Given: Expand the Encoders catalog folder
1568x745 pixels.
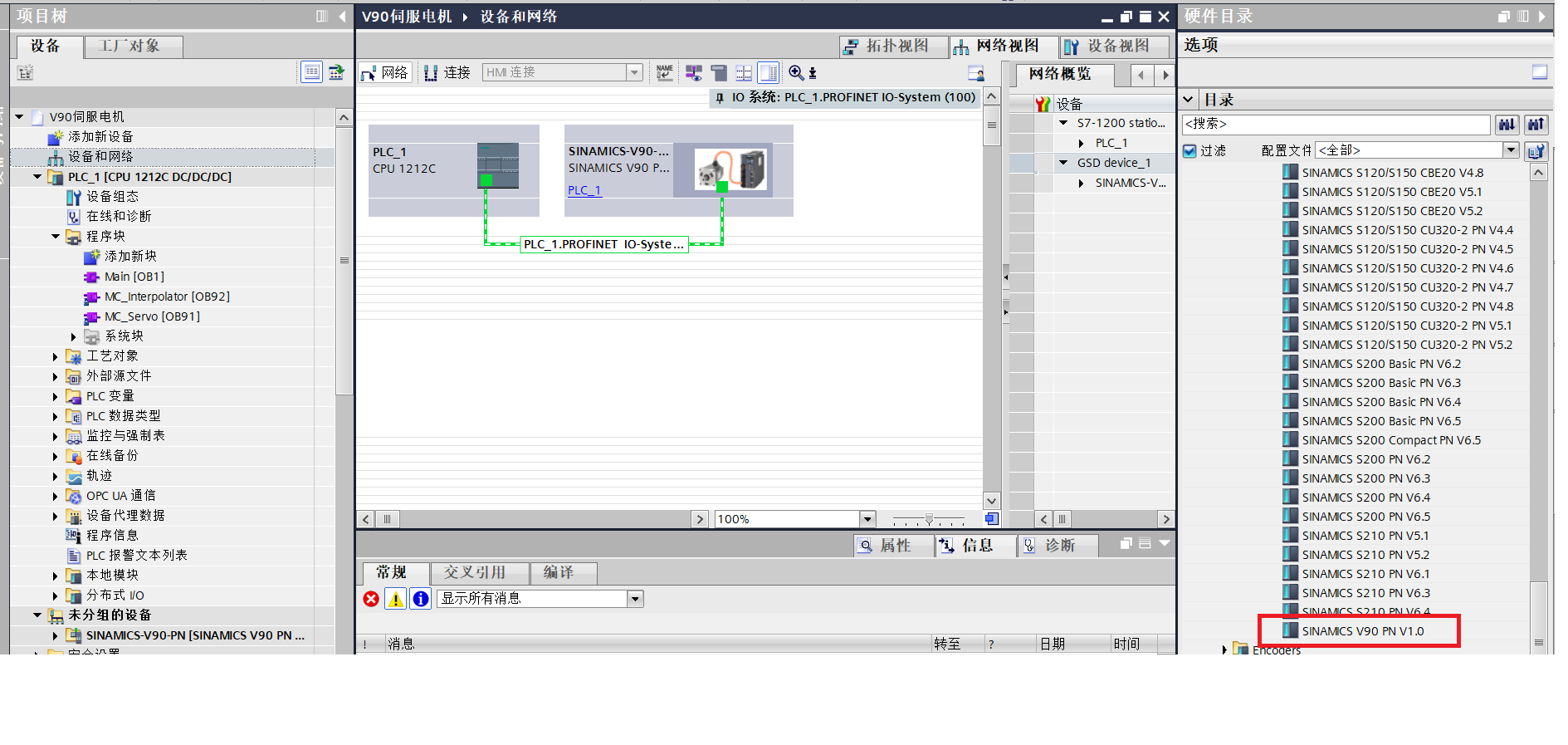Looking at the screenshot, I should (1224, 649).
